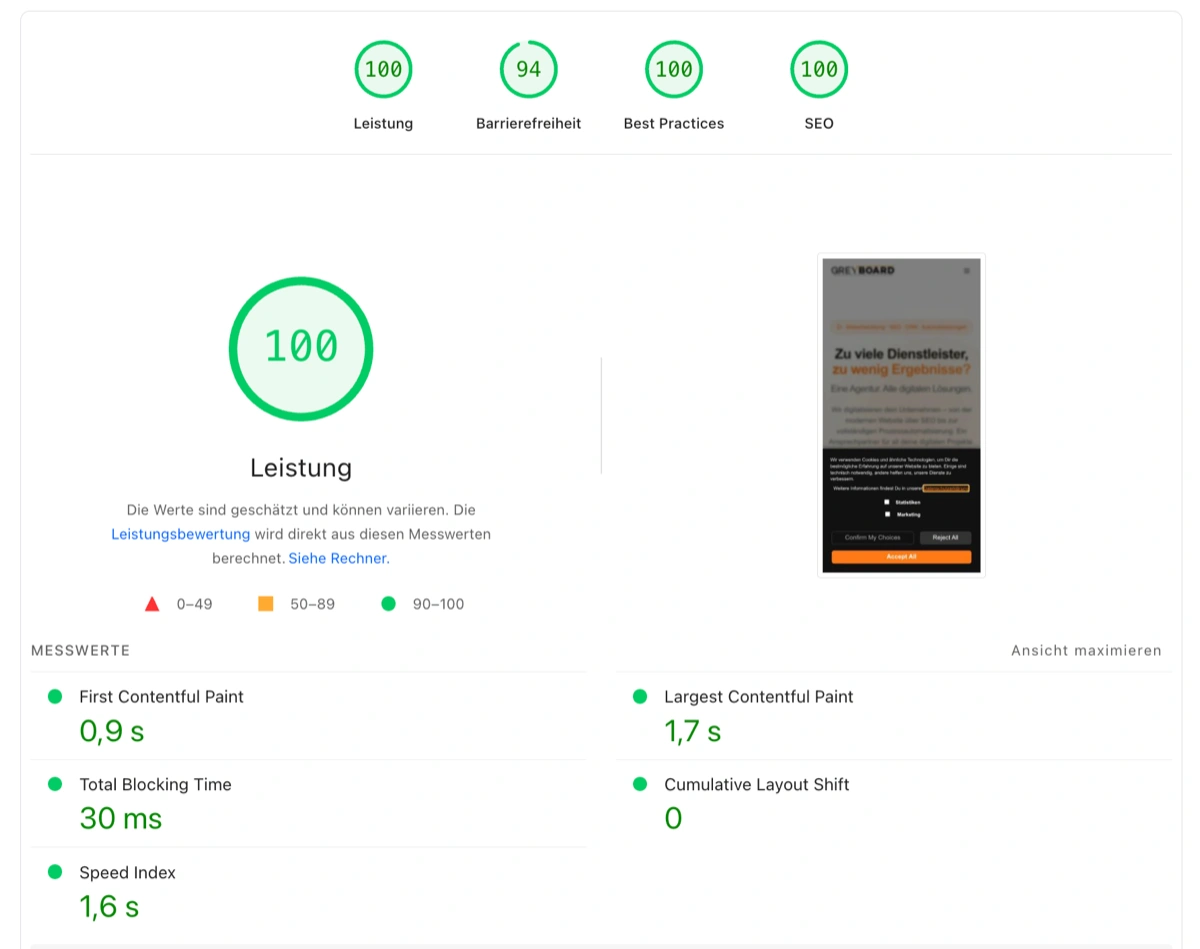Image resolution: width=1200 pixels, height=949 pixels.
Task: Open the Leistungsbewertung link
Action: pos(180,534)
